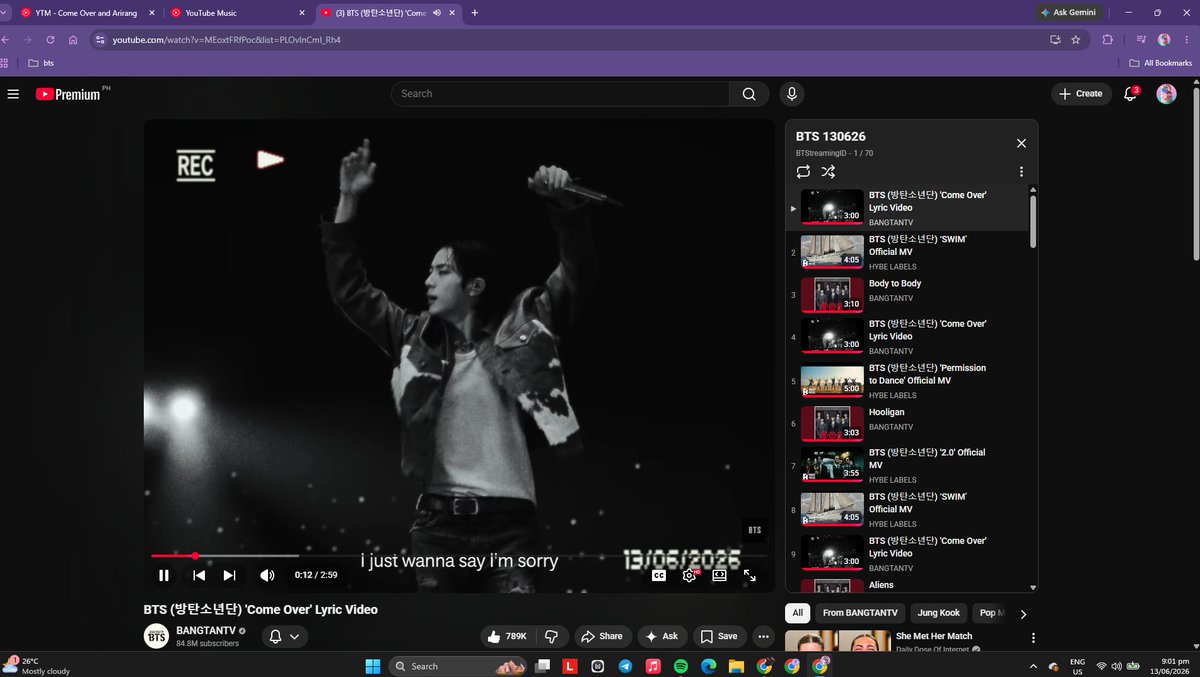
Task: Dislike the video
Action: tap(552, 636)
